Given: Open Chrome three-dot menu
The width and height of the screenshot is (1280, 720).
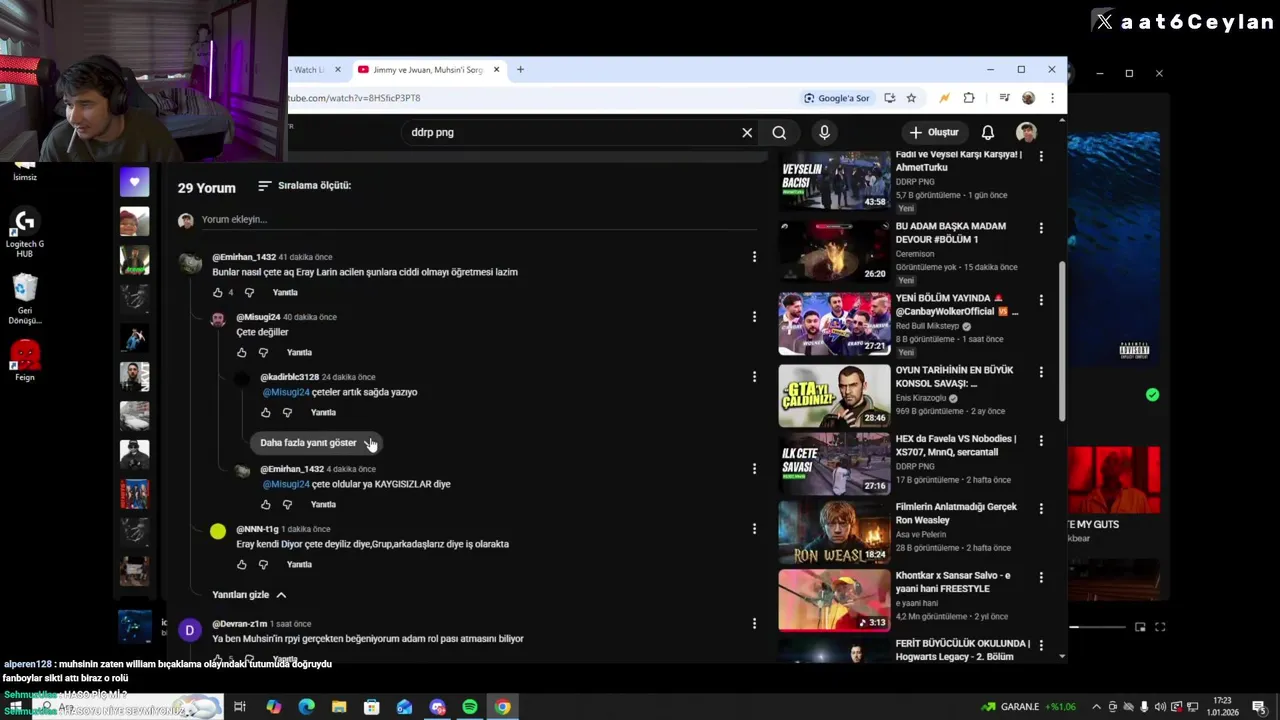Looking at the screenshot, I should pos(1052,98).
